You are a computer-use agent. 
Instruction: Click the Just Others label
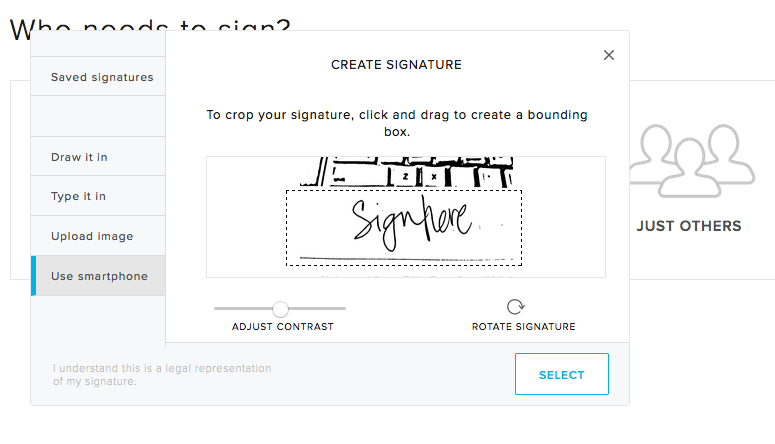tap(689, 226)
